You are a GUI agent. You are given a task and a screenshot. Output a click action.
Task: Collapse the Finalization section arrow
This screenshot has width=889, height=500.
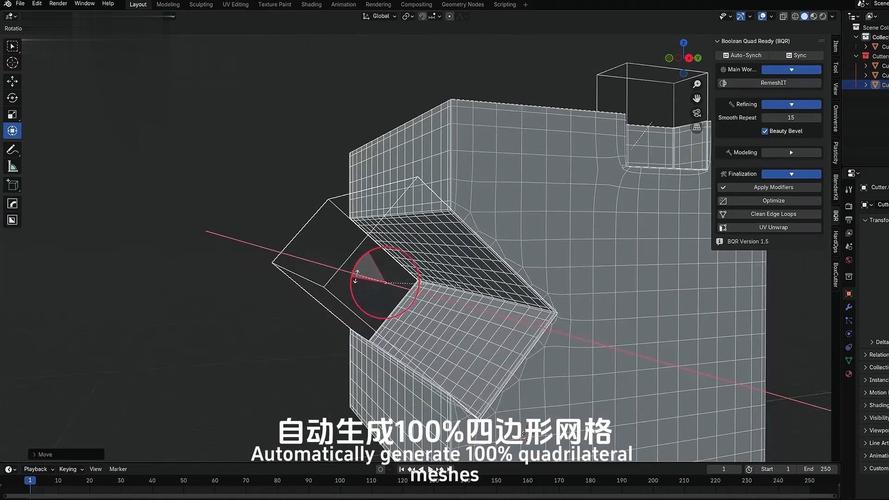[x=791, y=174]
